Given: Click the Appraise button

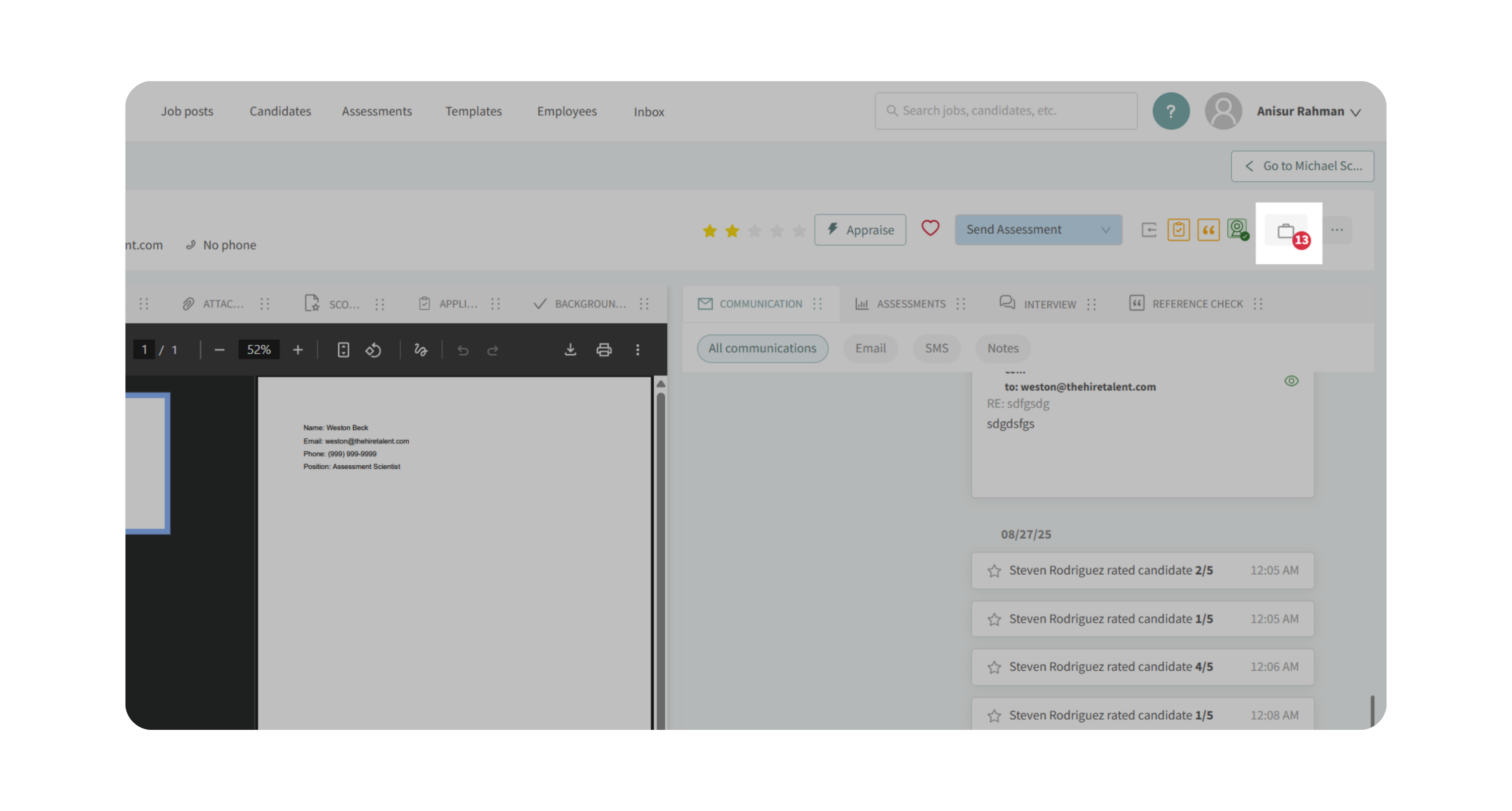Looking at the screenshot, I should pos(860,229).
